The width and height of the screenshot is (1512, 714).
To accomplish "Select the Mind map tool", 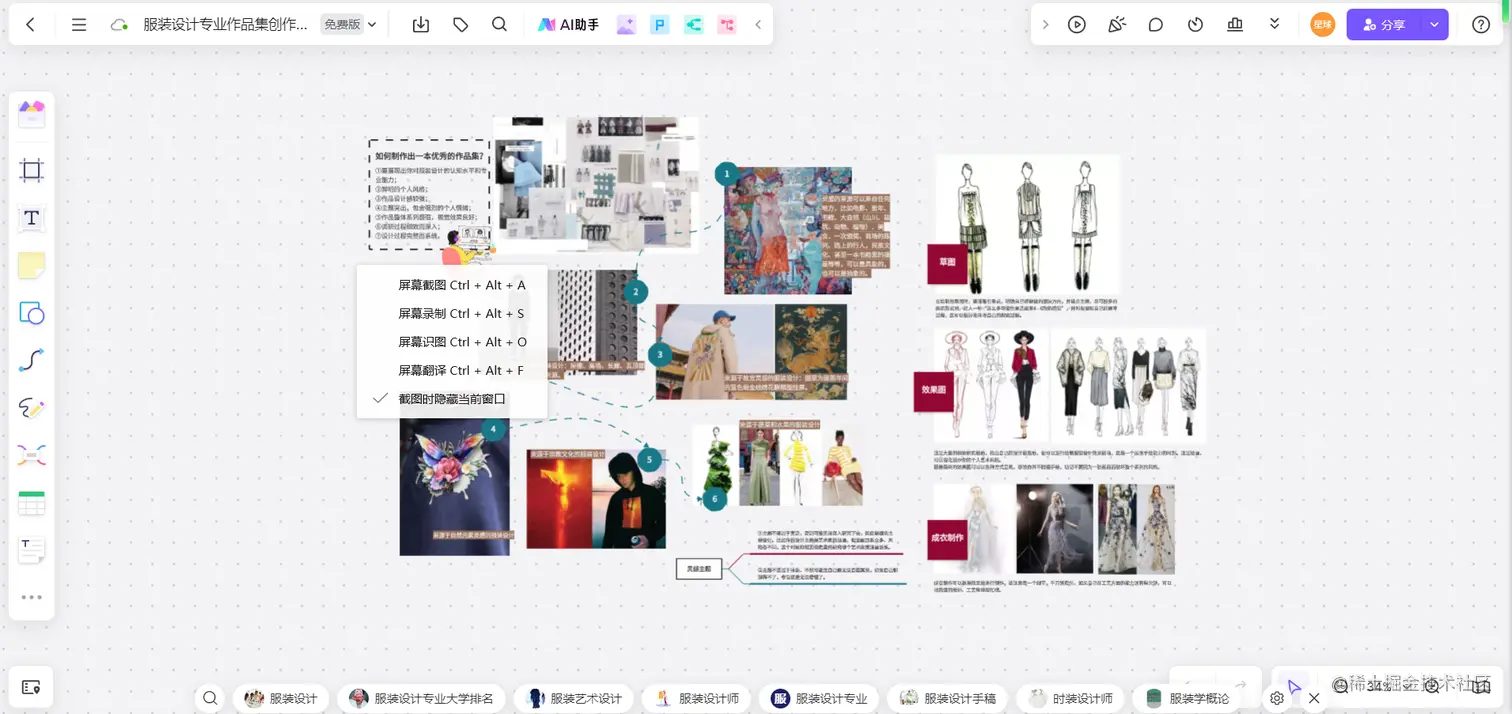I will pos(31,455).
